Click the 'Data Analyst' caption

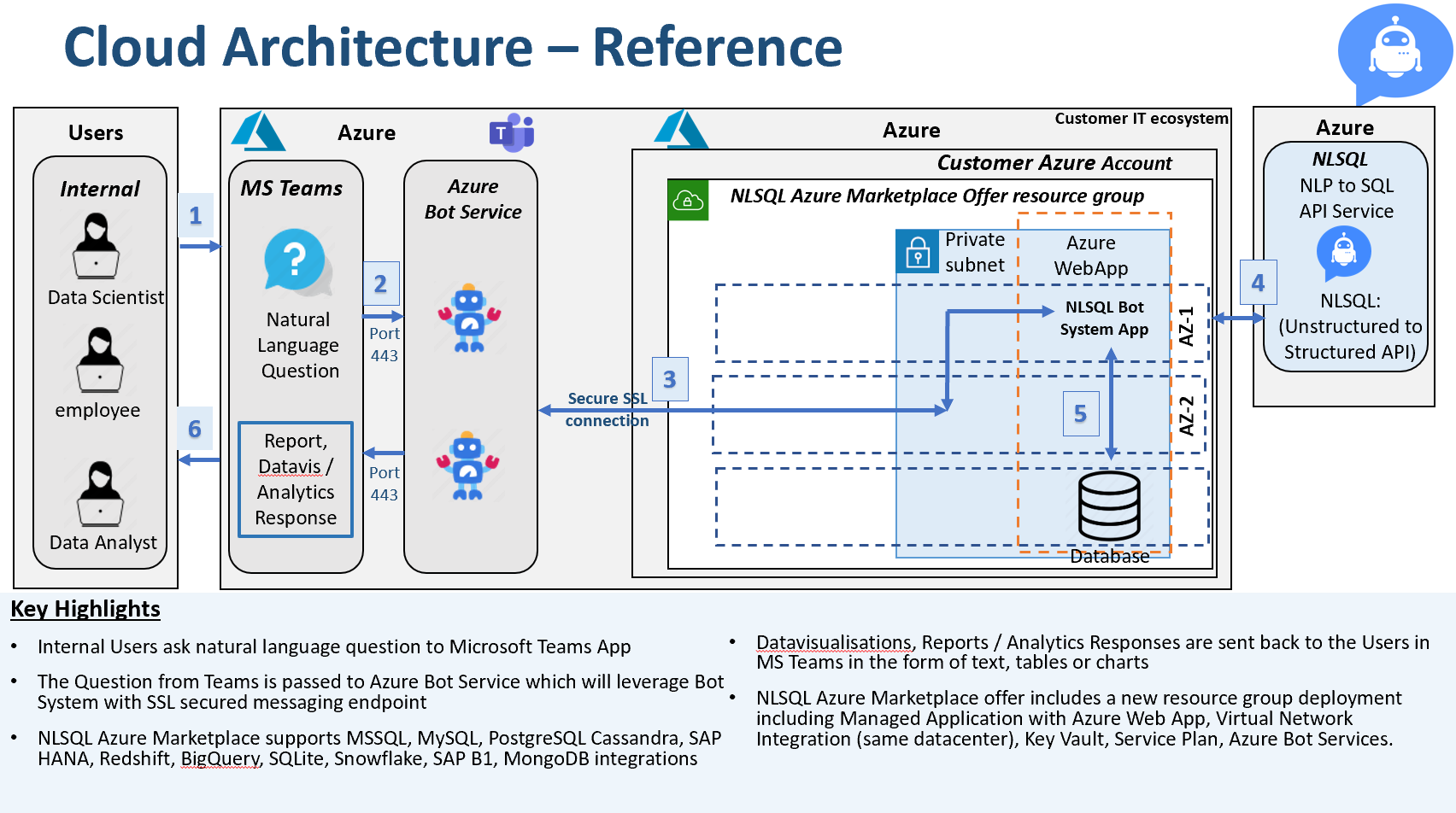103,542
